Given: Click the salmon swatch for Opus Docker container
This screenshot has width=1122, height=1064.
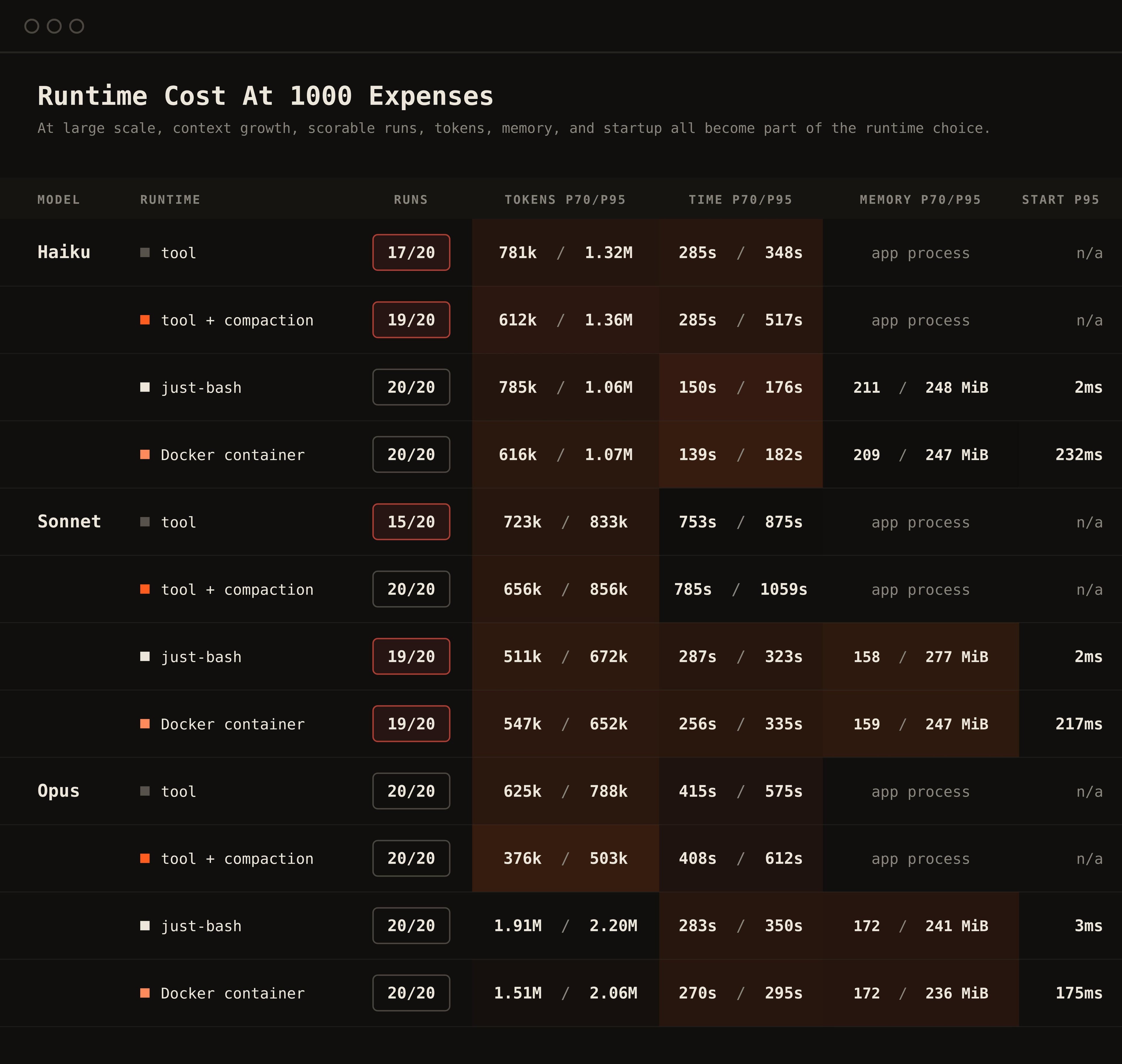Looking at the screenshot, I should tap(145, 993).
